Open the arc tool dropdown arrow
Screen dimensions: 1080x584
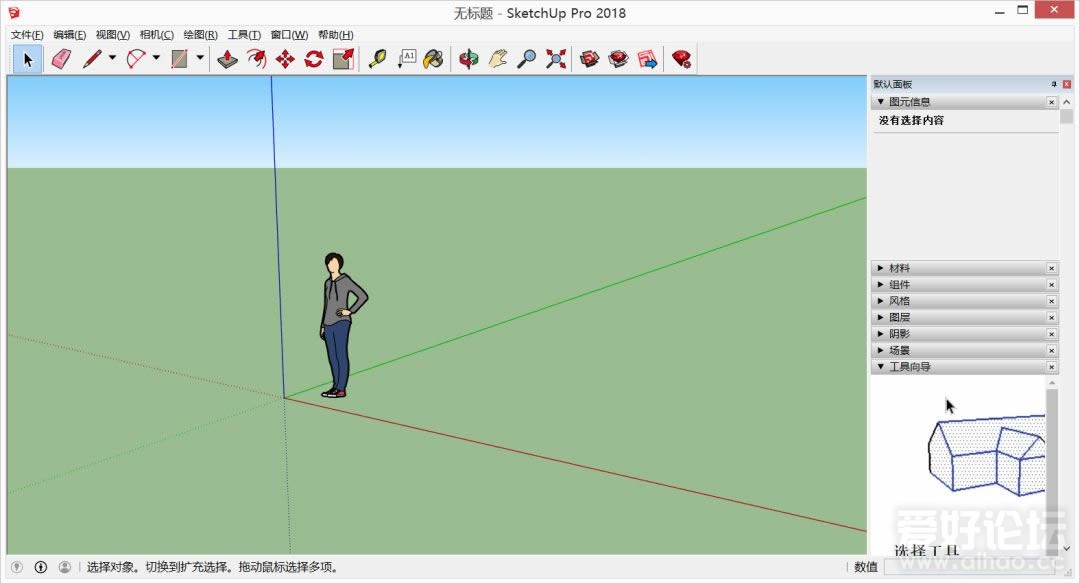(x=156, y=58)
